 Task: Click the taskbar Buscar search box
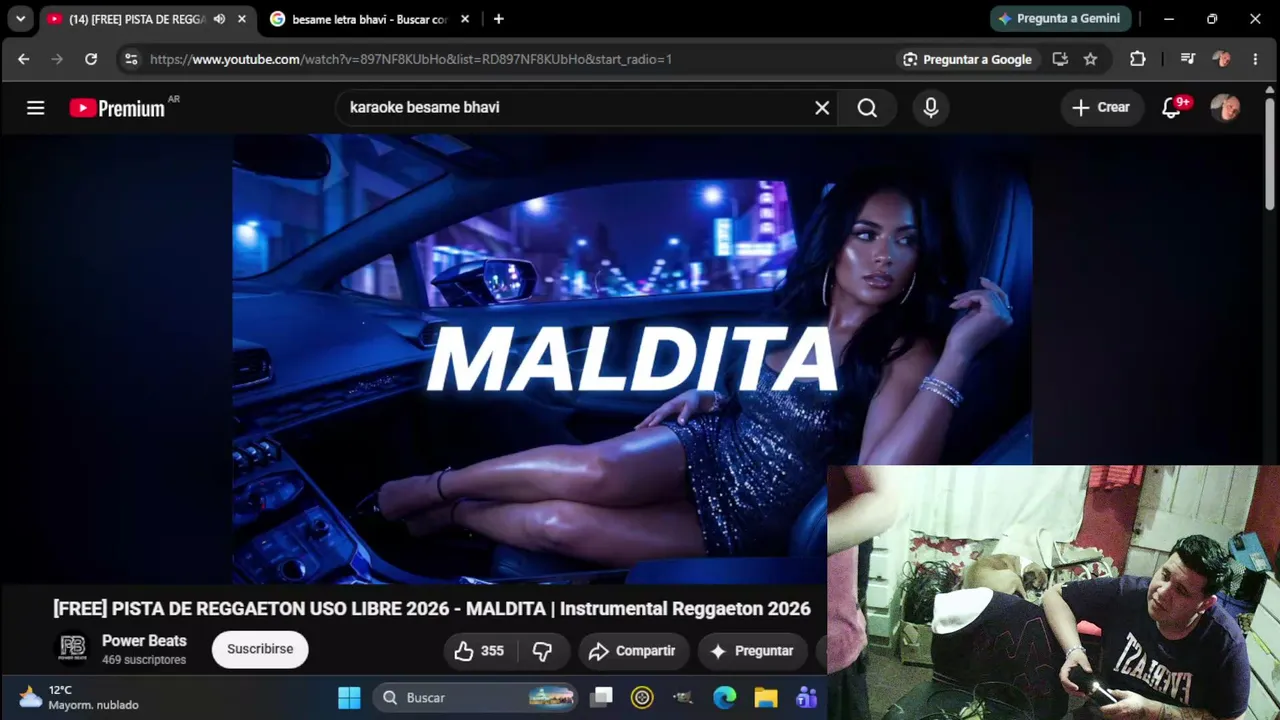point(475,697)
